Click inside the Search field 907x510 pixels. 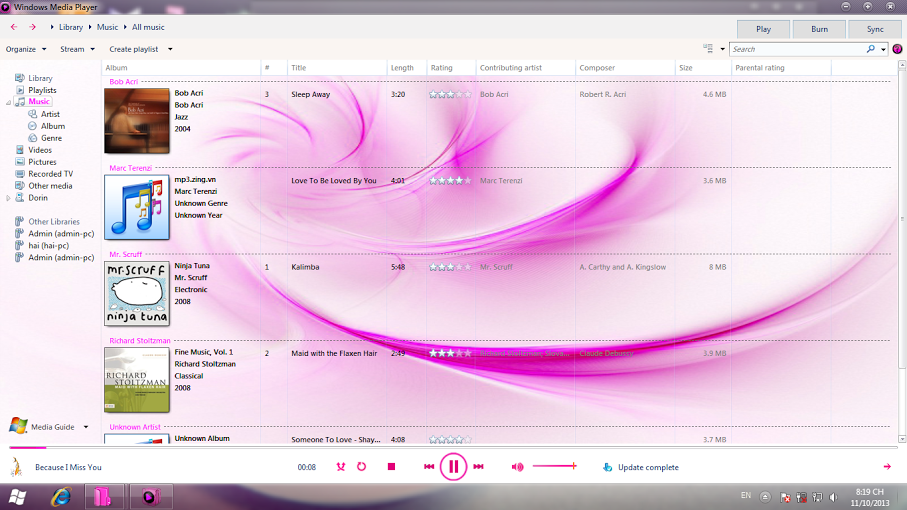point(798,49)
